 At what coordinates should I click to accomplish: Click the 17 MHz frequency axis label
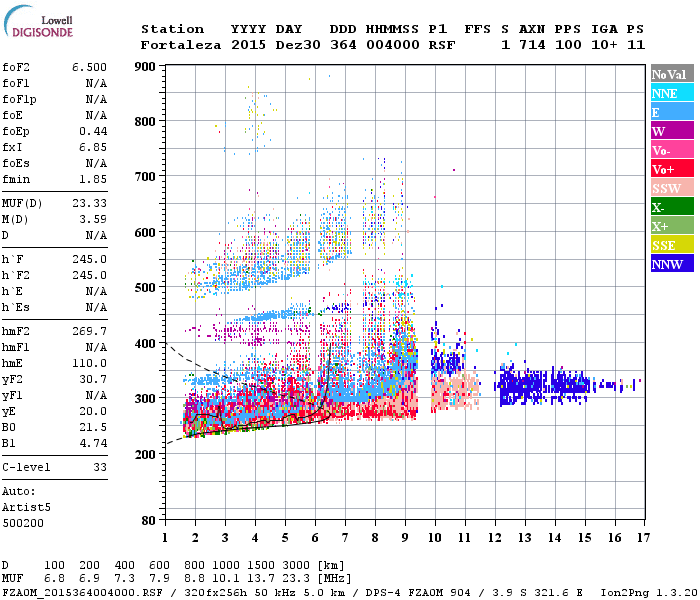tap(643, 538)
